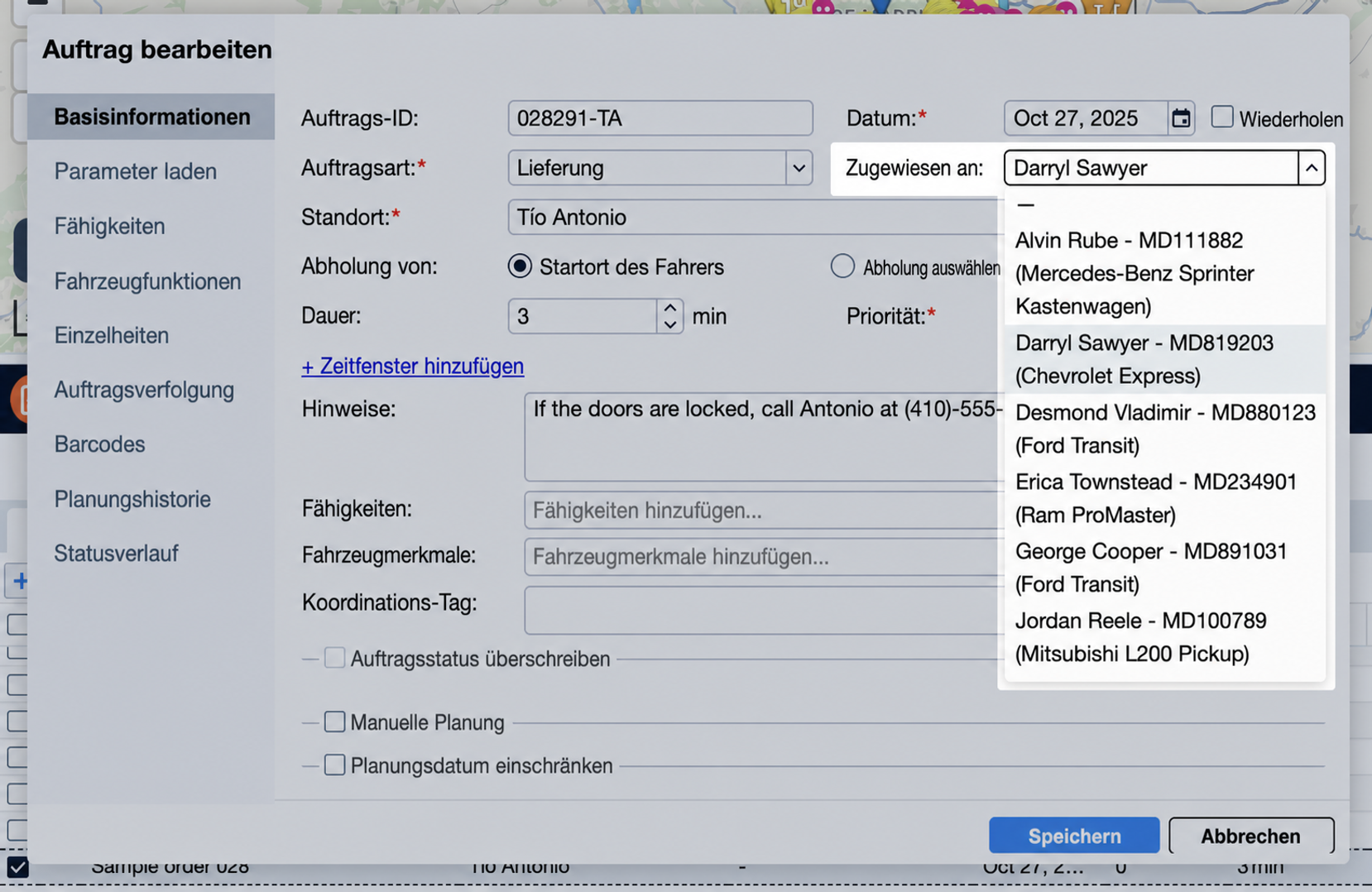
Task: Click the Dauer value field showing 3
Action: coord(583,316)
